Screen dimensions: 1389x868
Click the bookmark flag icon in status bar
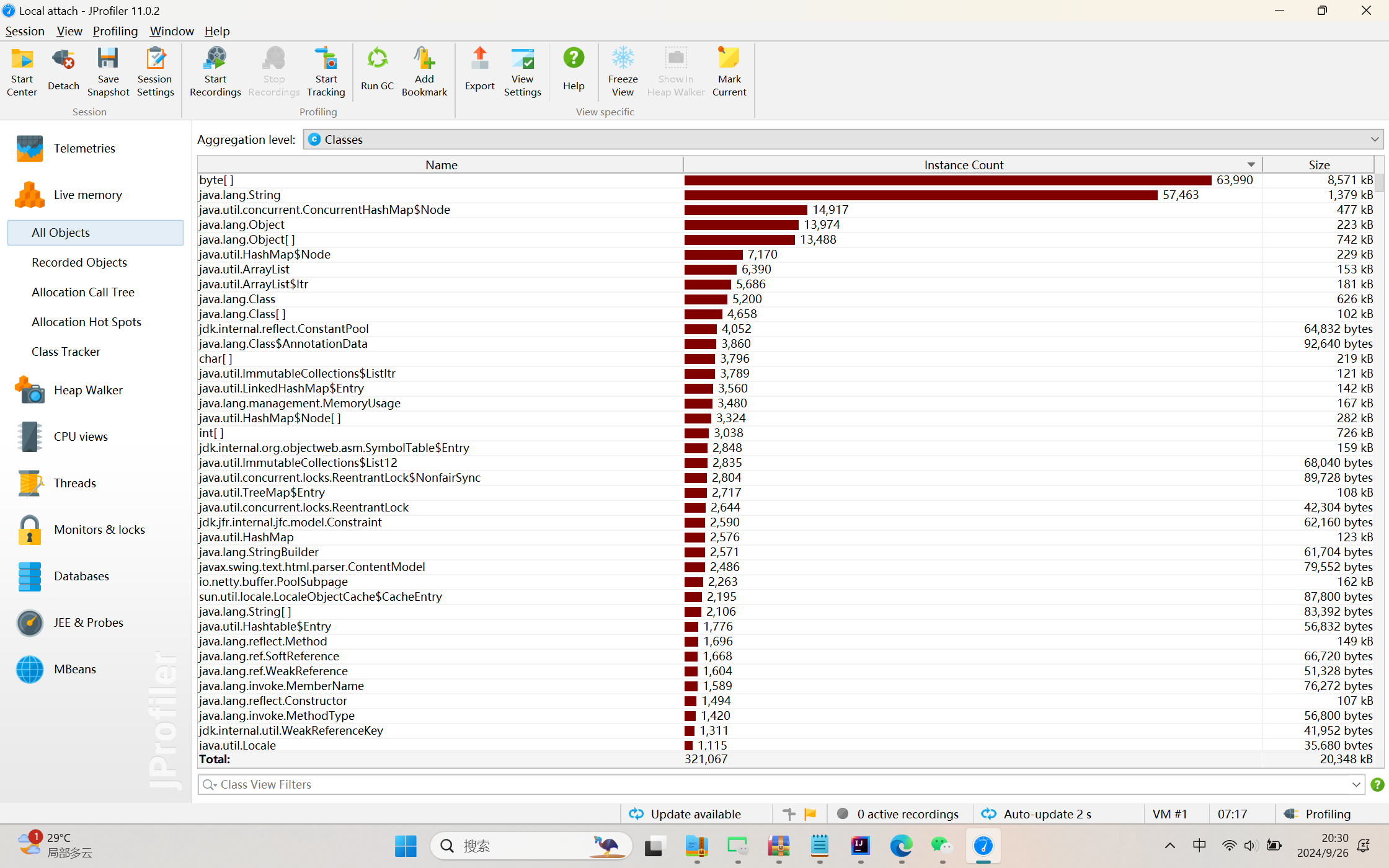click(x=810, y=814)
